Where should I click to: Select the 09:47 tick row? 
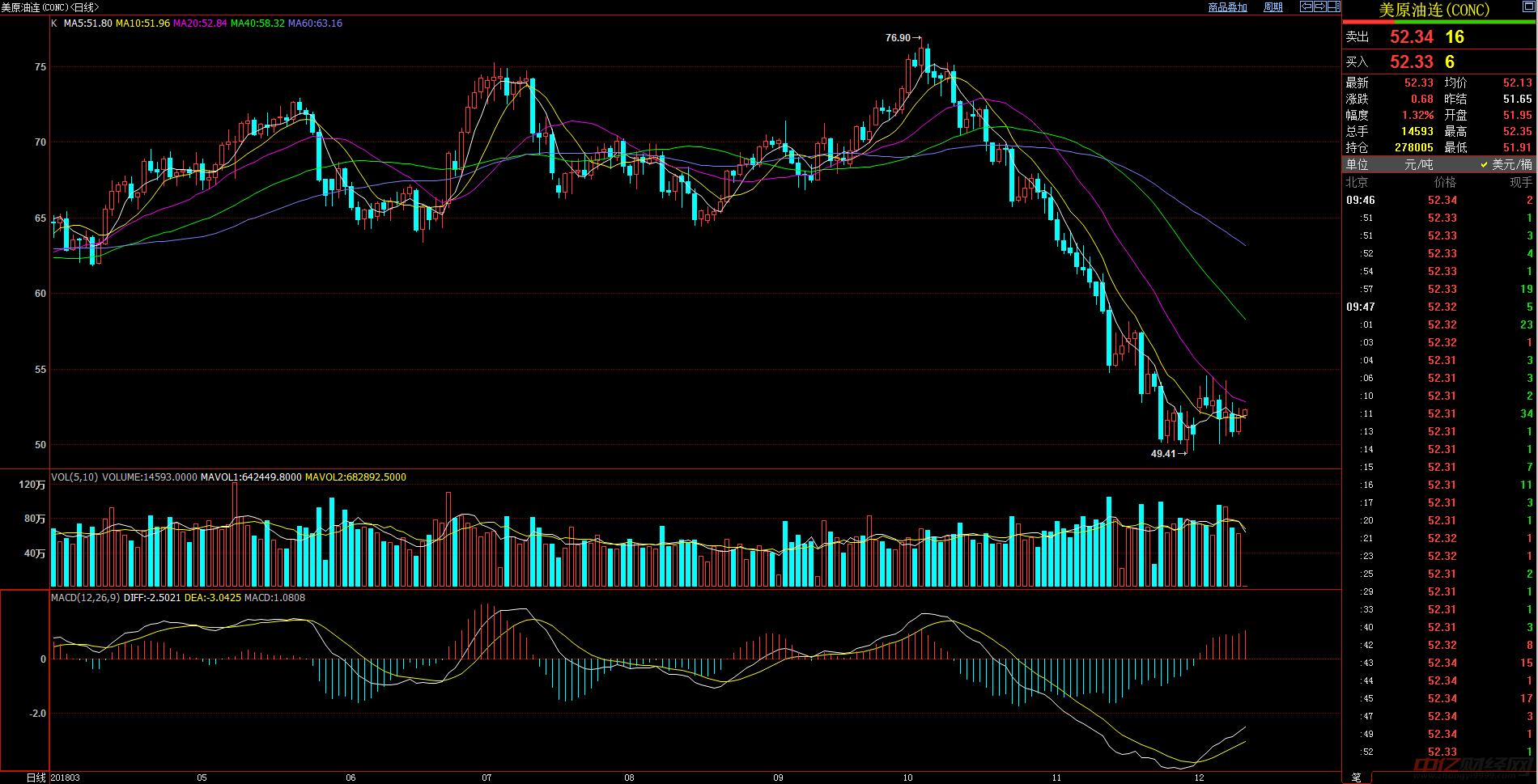click(x=1439, y=307)
